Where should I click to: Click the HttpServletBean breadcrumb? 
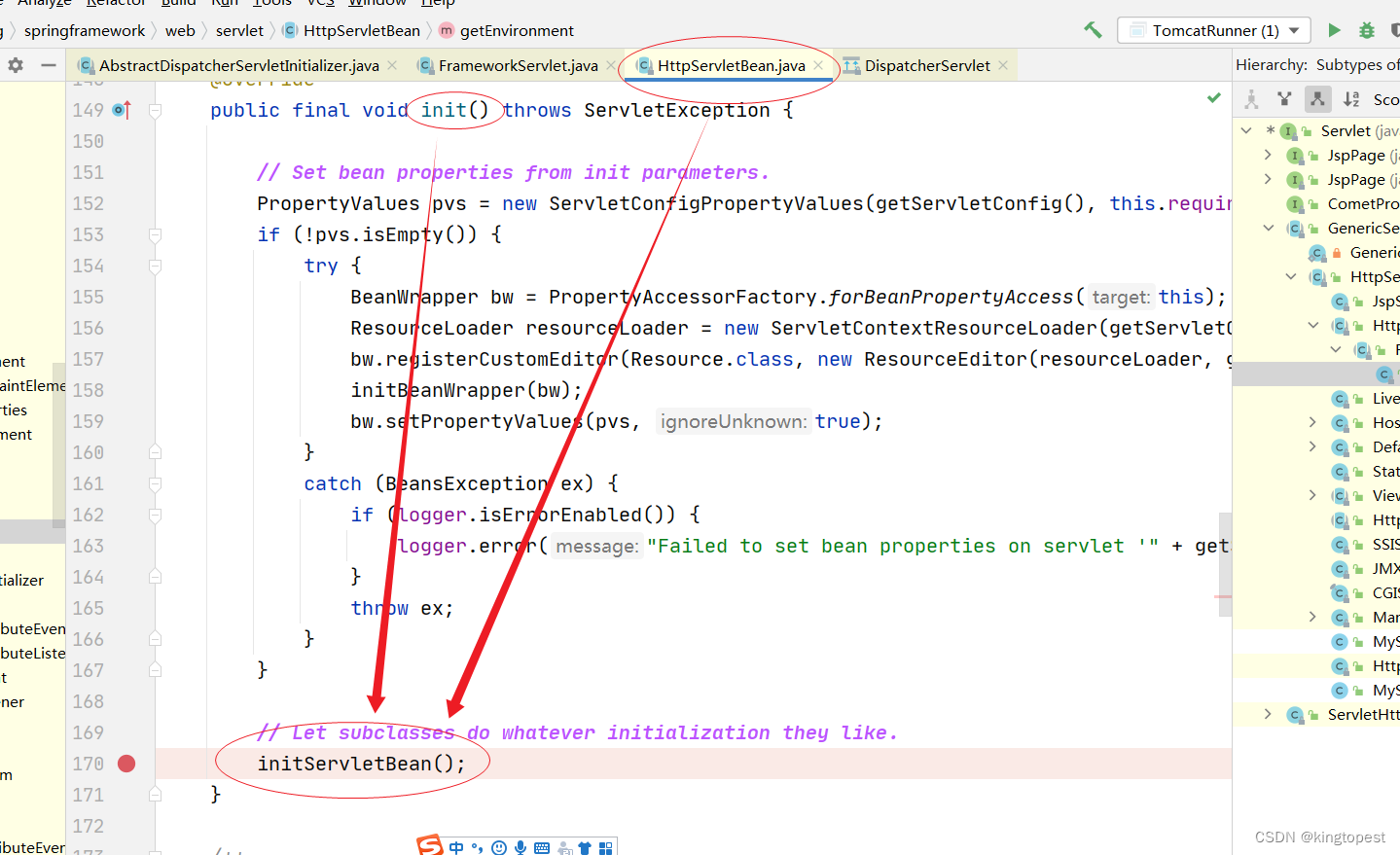point(351,31)
